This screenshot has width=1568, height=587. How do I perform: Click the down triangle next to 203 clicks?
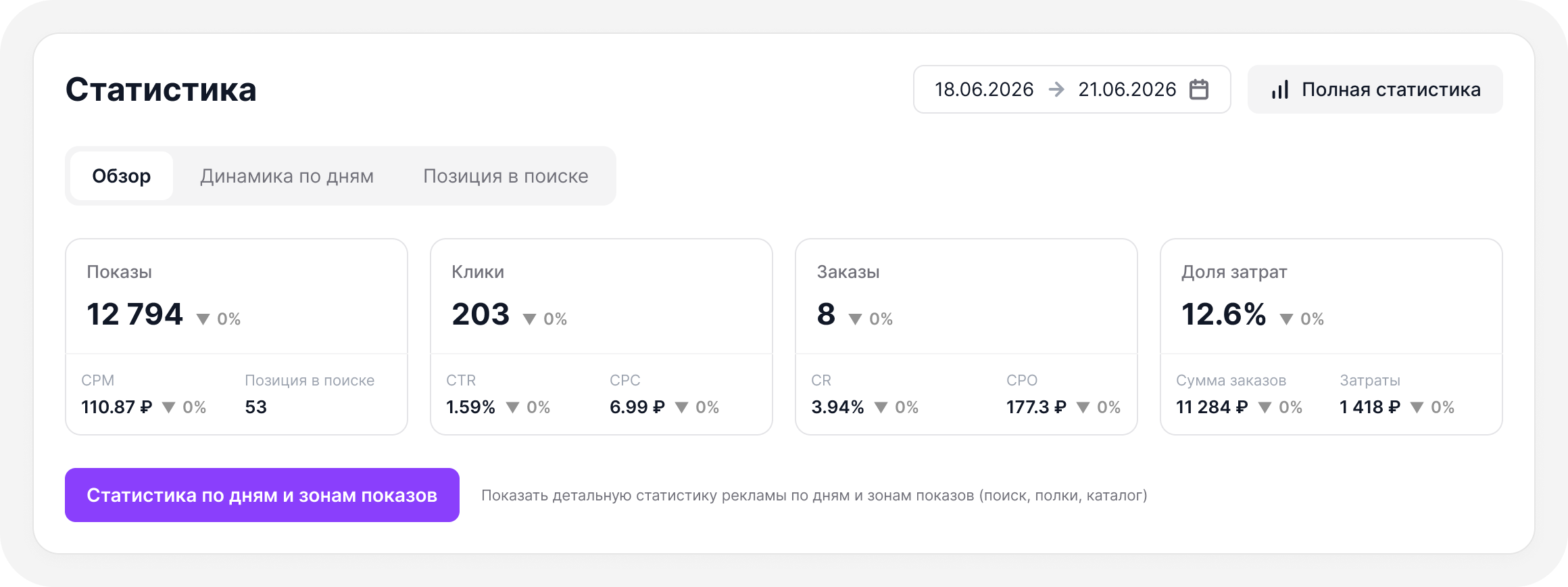[529, 319]
